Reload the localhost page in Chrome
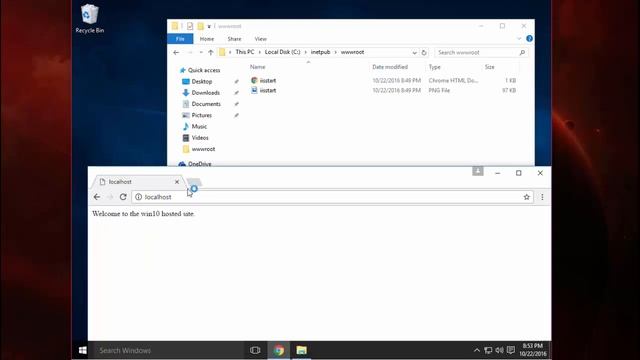The width and height of the screenshot is (640, 360). tap(123, 197)
